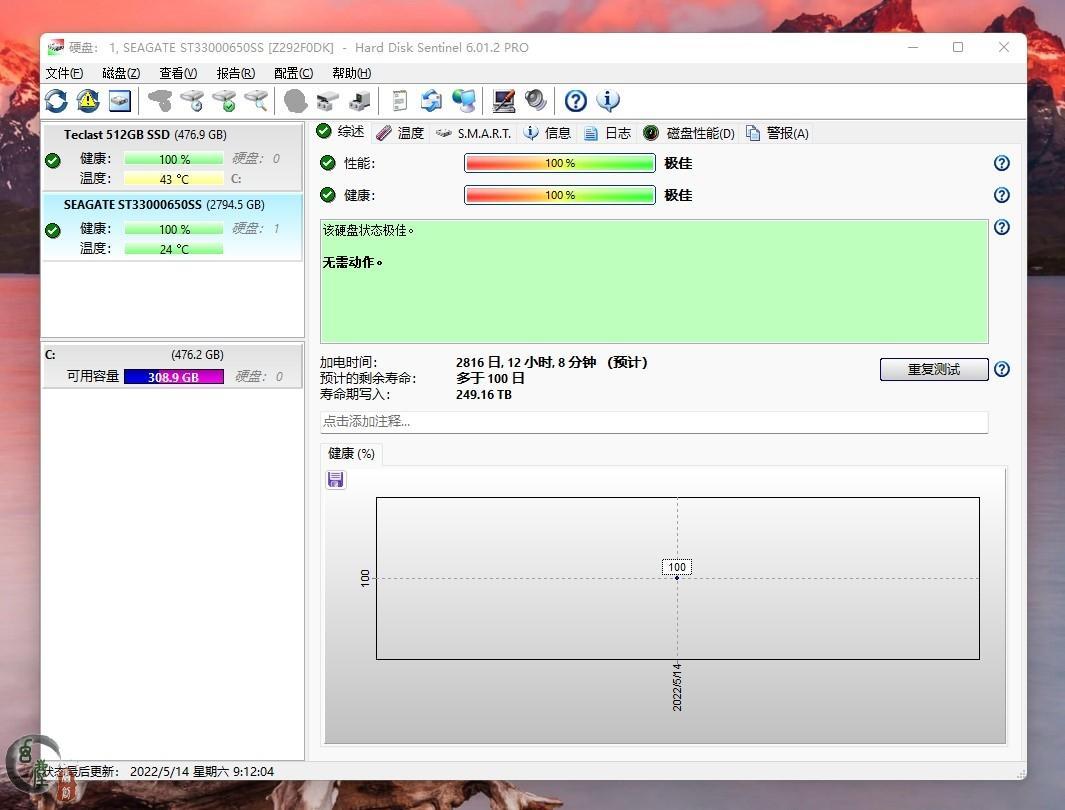Click the help icon beside 重复测试 button
This screenshot has width=1065, height=810.
click(x=1002, y=369)
